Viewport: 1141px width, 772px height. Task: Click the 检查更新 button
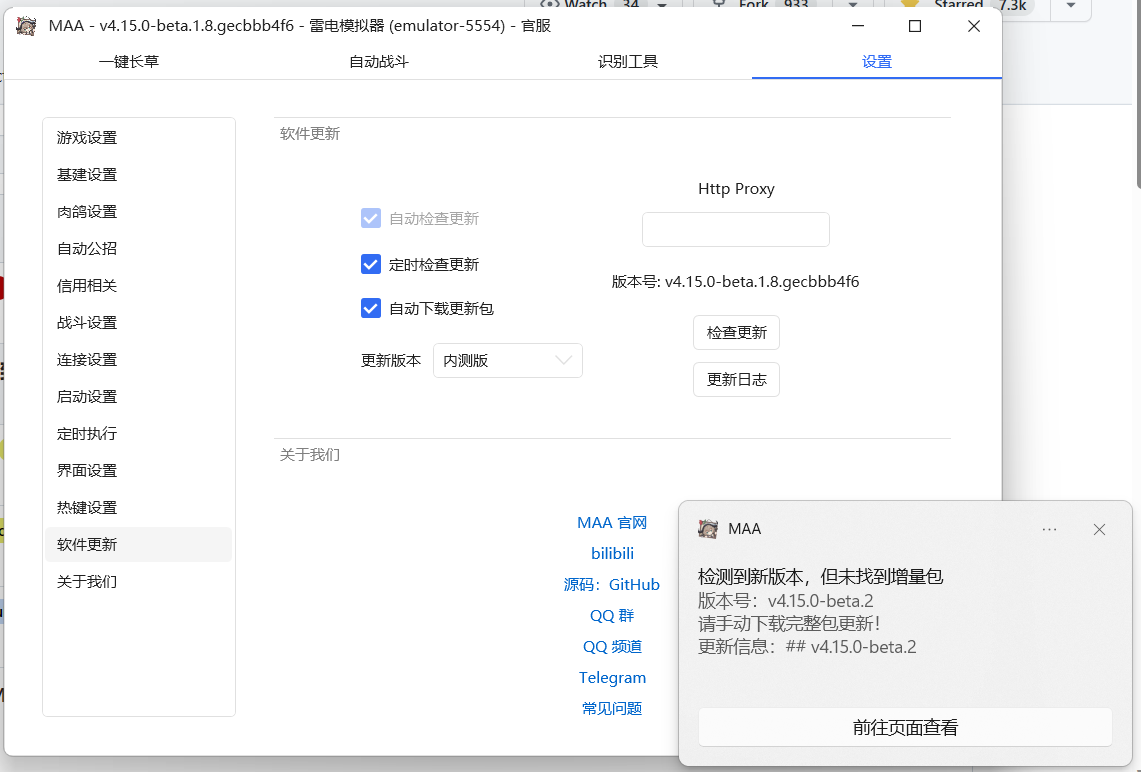coord(736,333)
